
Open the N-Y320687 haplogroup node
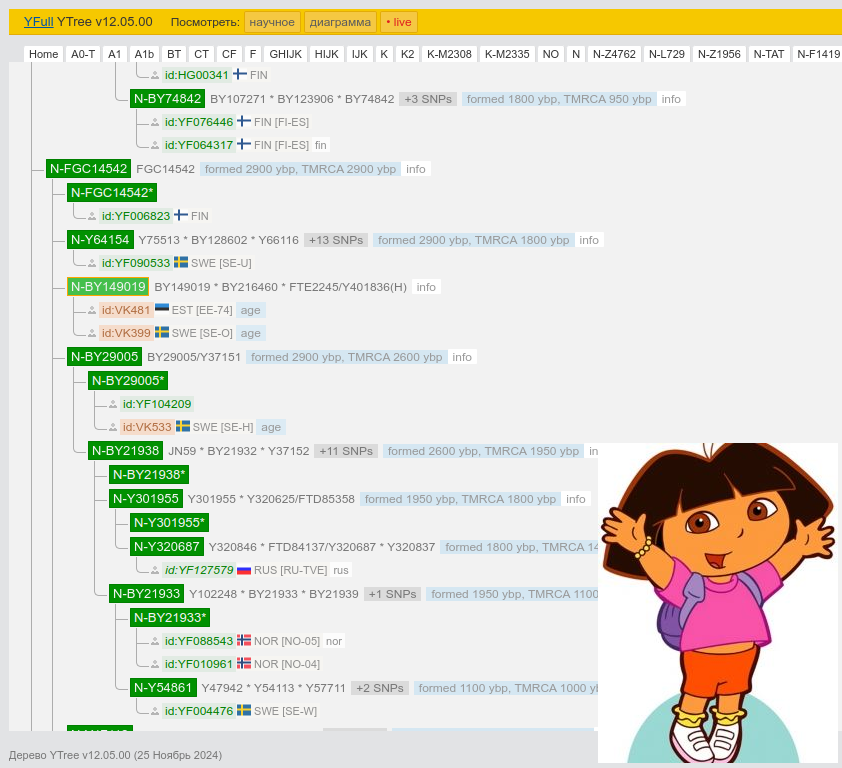point(166,547)
